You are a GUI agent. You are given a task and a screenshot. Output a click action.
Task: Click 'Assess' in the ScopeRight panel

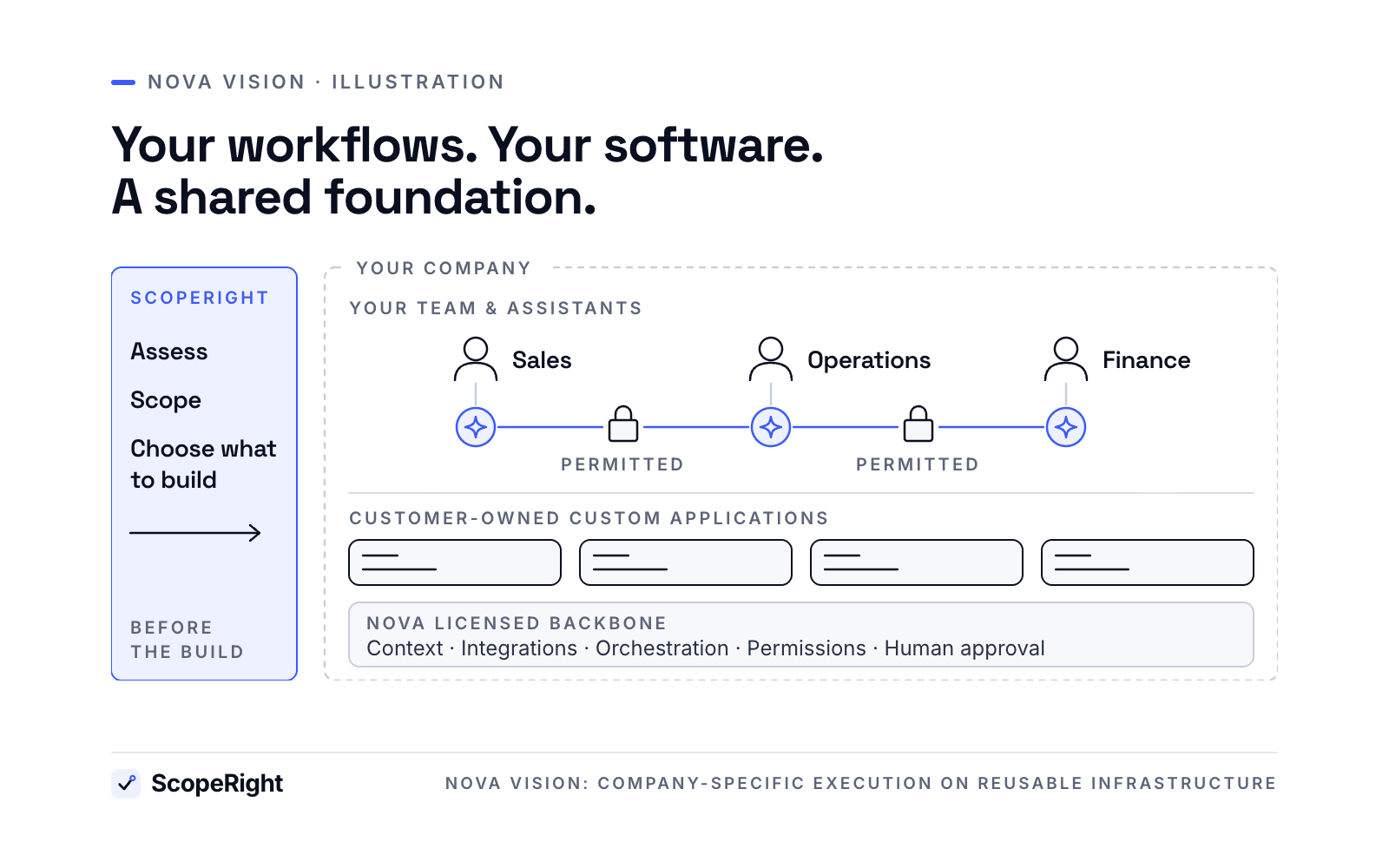169,352
